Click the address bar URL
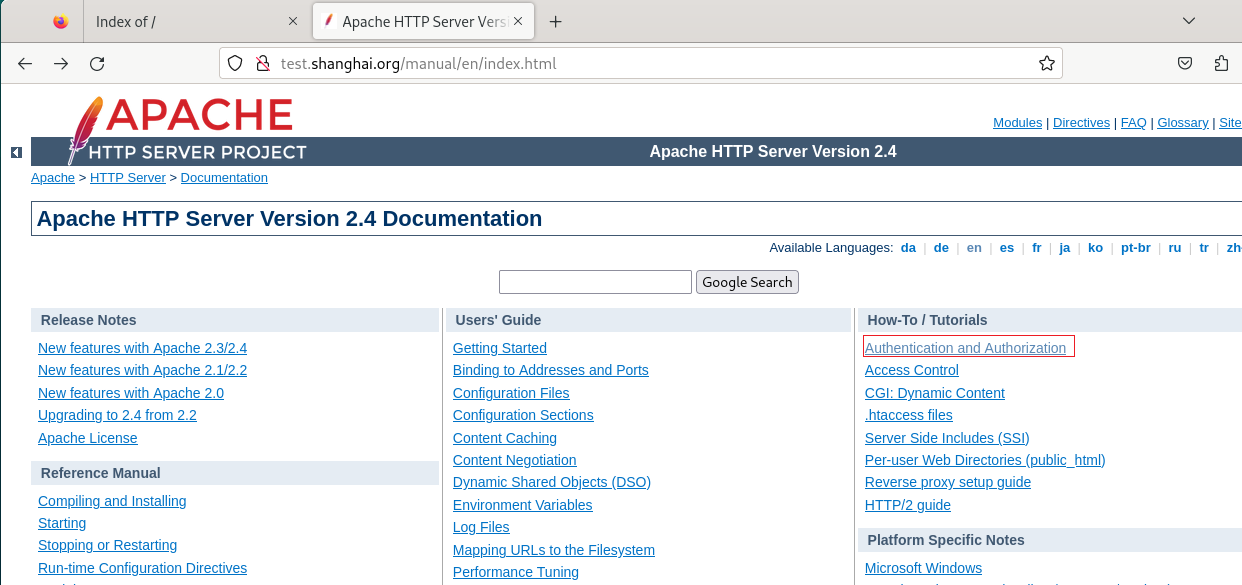Viewport: 1242px width, 585px height. (x=418, y=64)
